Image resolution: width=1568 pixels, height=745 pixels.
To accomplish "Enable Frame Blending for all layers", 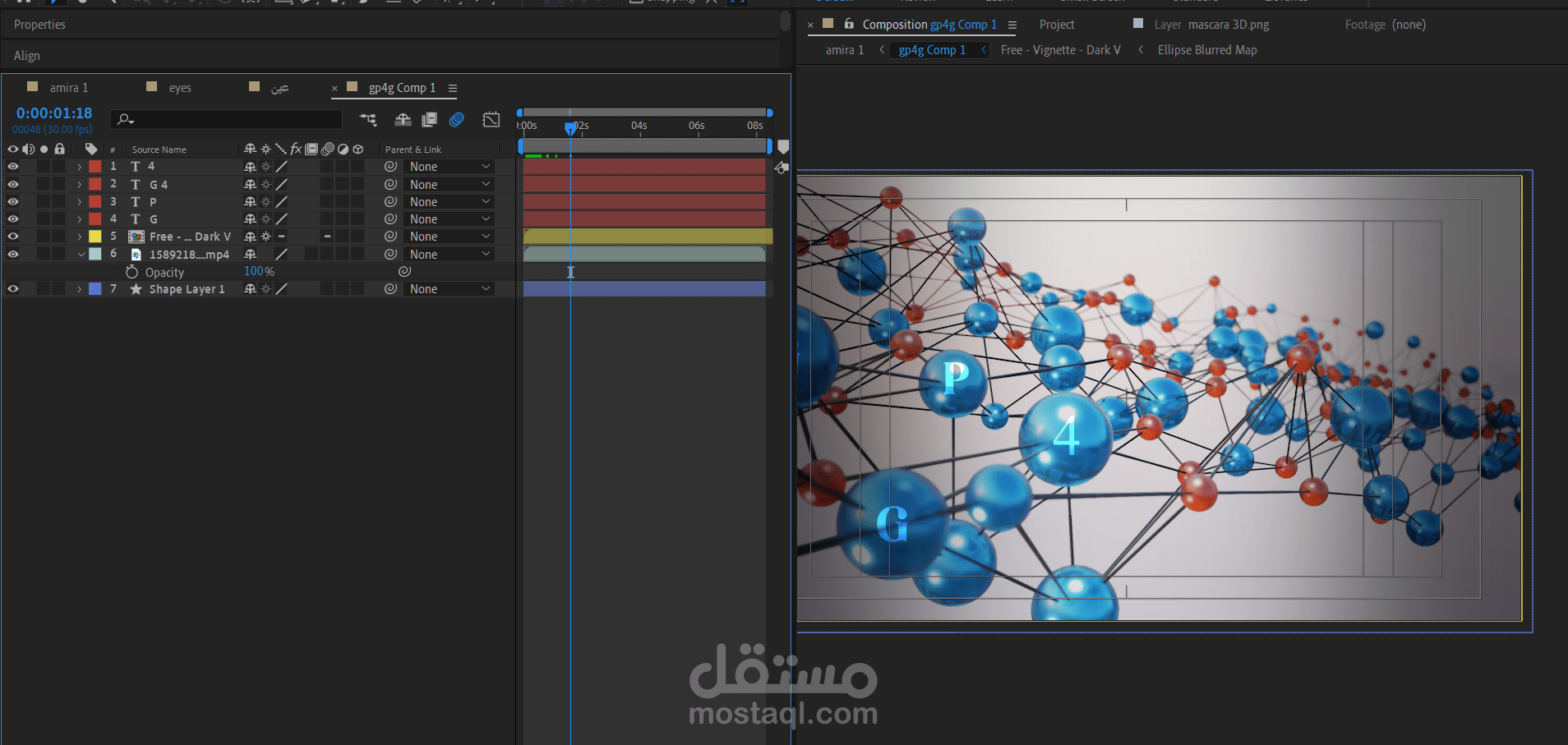I will (x=429, y=120).
